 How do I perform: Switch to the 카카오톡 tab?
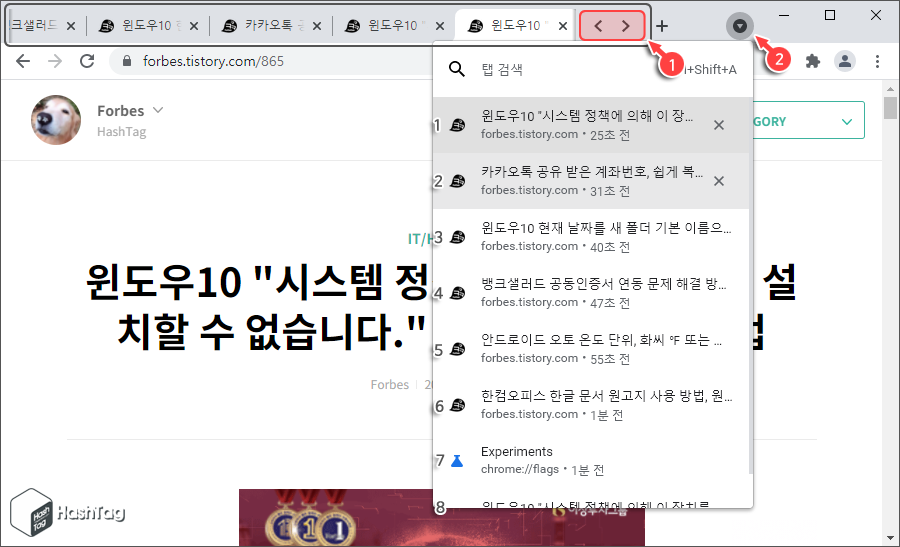263,26
